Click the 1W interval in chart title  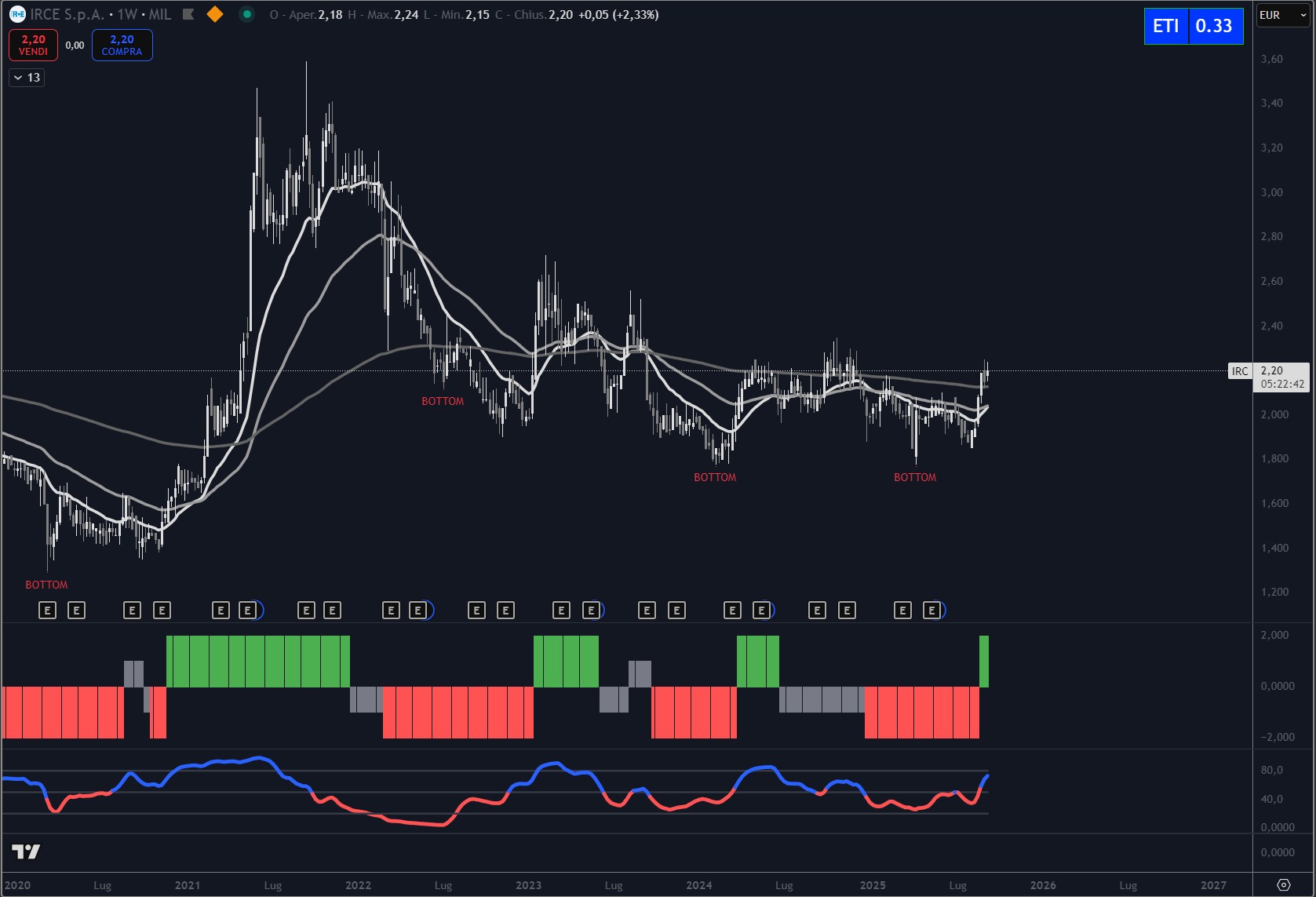point(127,14)
